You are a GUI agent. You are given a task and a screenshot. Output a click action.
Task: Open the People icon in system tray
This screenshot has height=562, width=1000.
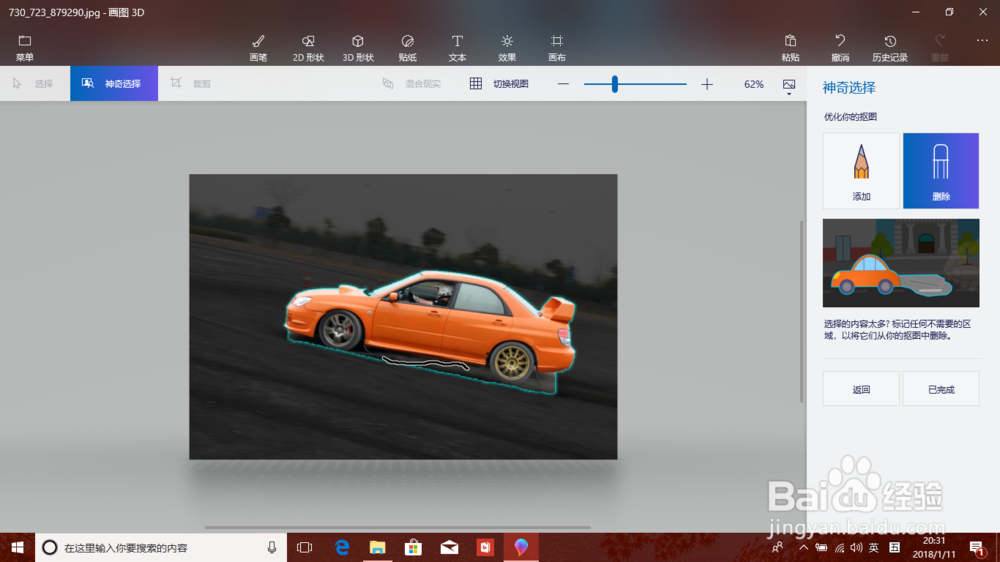coord(778,547)
